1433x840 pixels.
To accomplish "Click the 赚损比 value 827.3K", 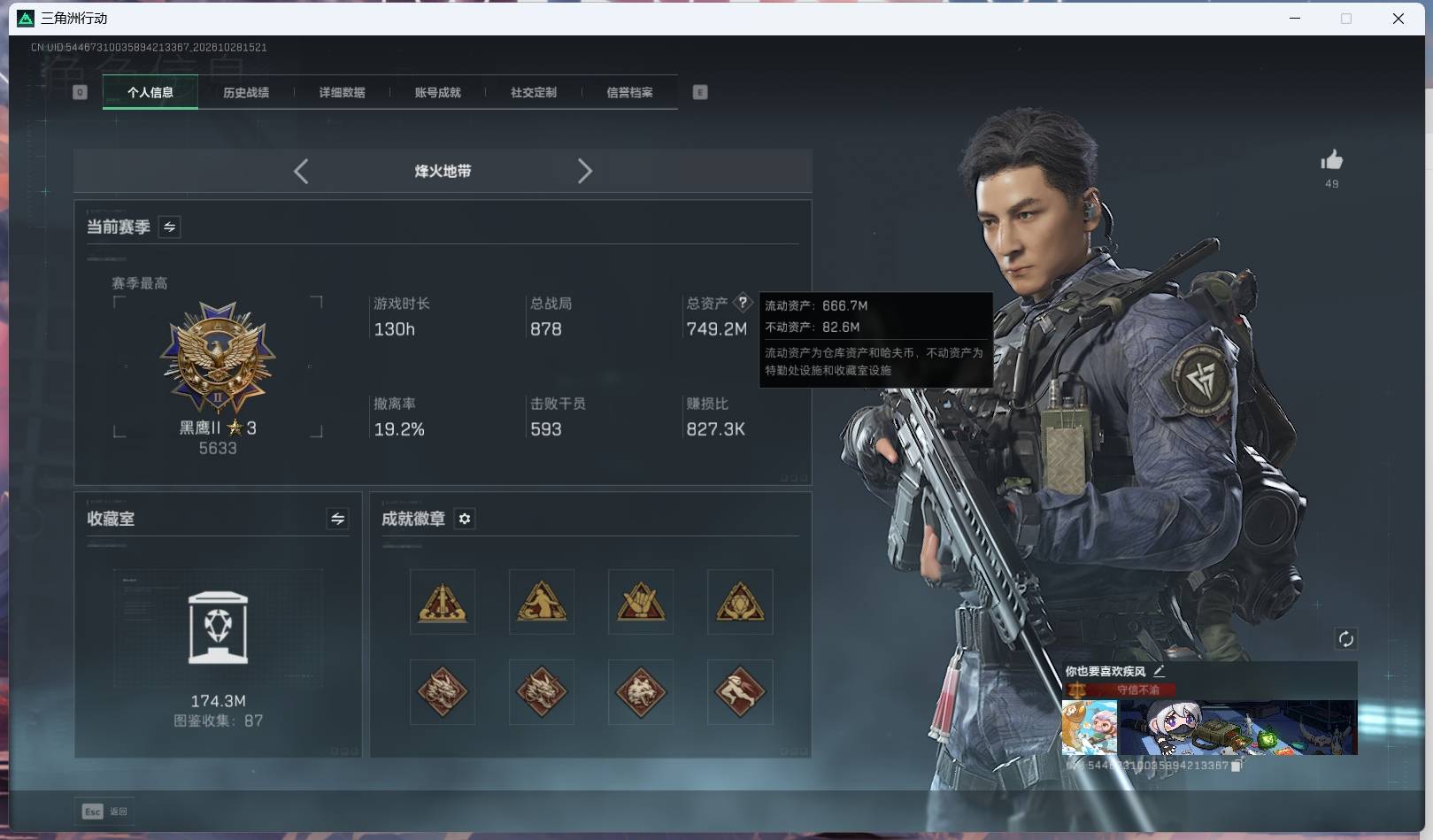I will point(715,429).
